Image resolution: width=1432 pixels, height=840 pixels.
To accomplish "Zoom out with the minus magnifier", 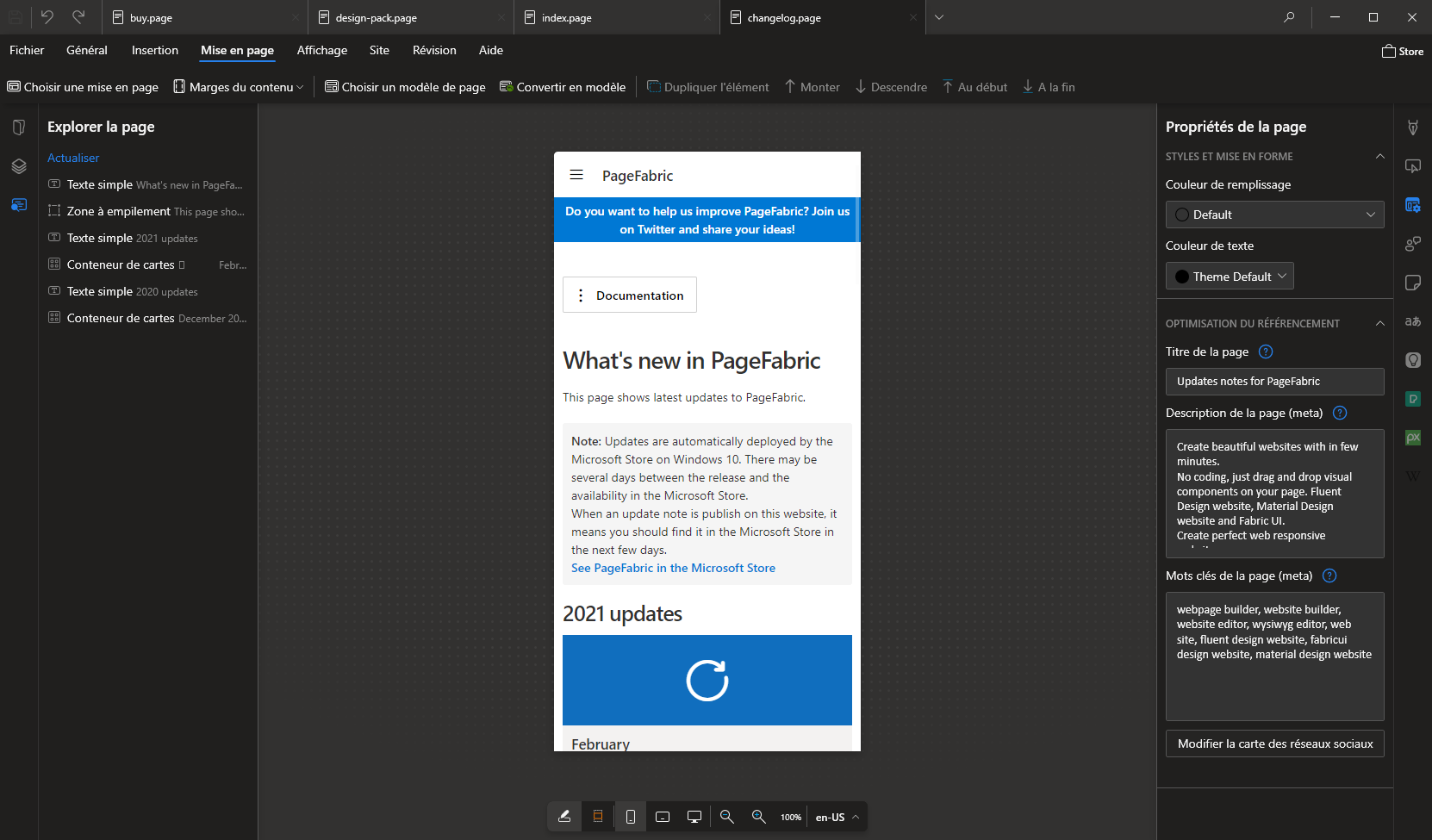I will pyautogui.click(x=727, y=817).
